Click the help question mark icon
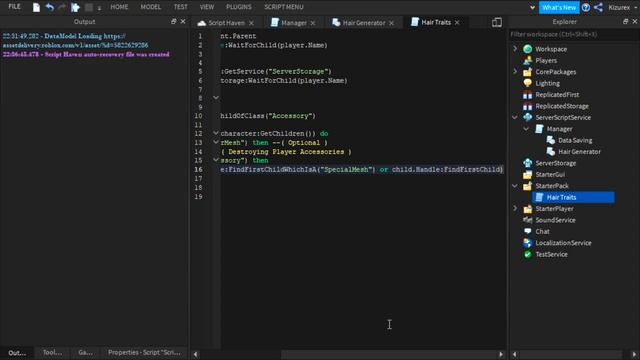 click(x=586, y=7)
